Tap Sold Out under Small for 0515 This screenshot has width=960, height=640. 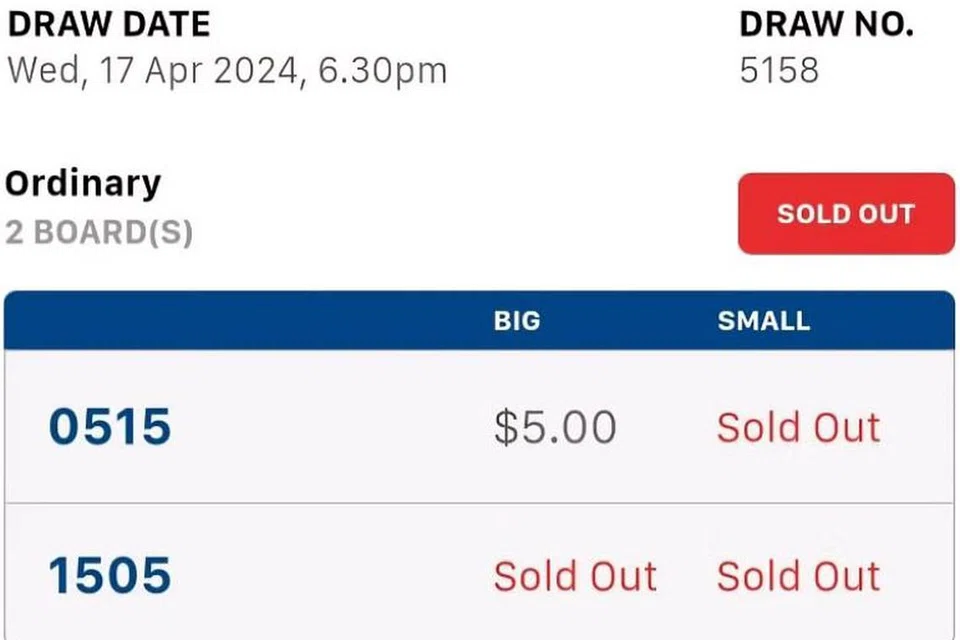(798, 428)
